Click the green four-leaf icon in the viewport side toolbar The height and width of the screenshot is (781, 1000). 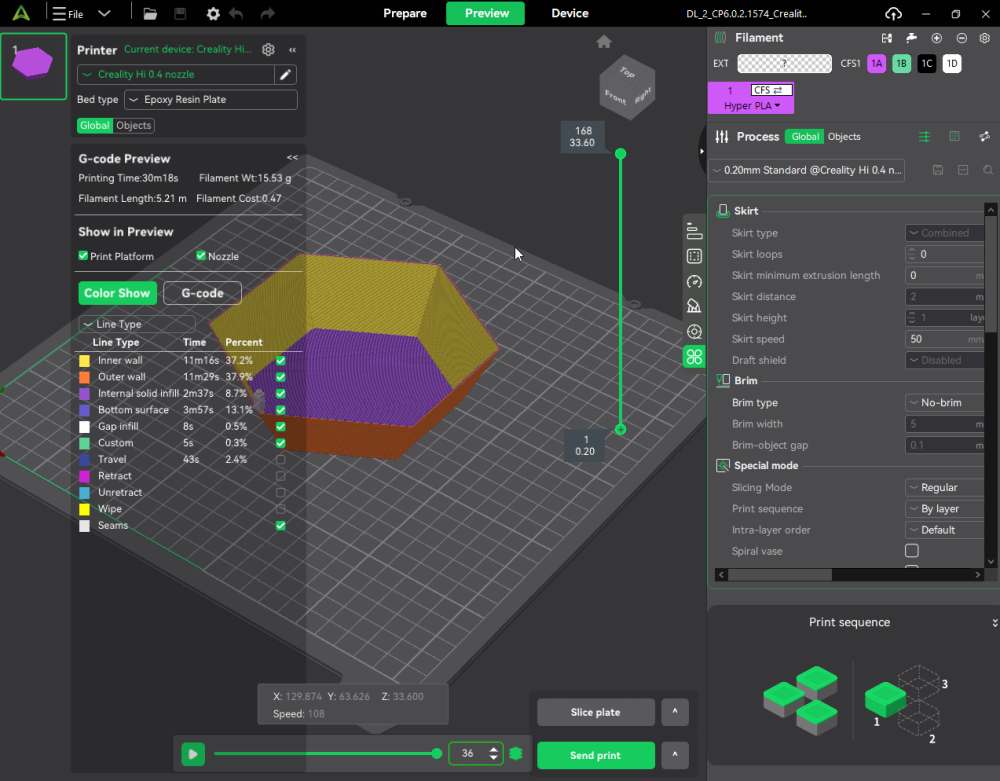point(694,356)
